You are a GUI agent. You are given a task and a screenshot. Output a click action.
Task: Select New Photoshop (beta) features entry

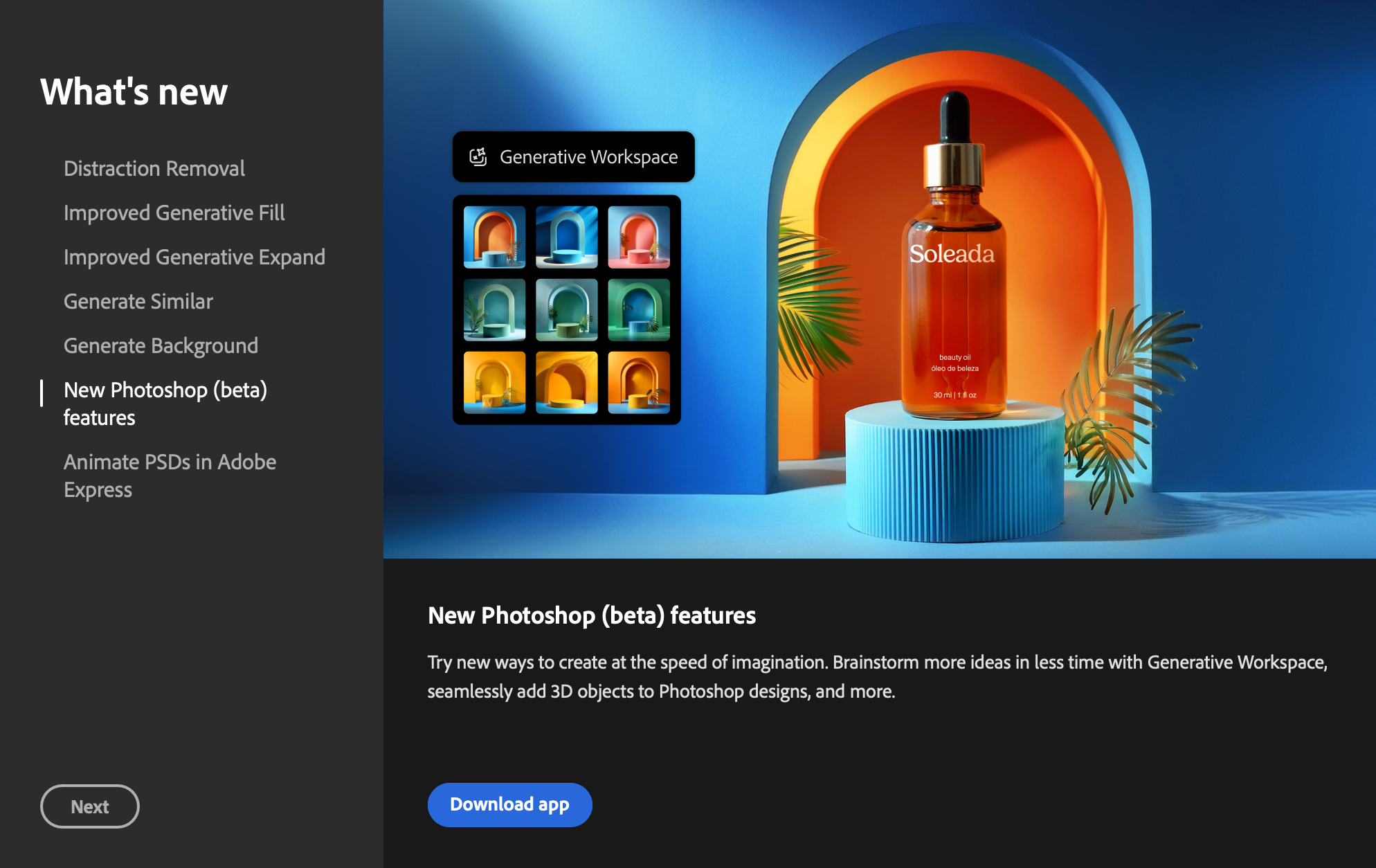[x=165, y=404]
